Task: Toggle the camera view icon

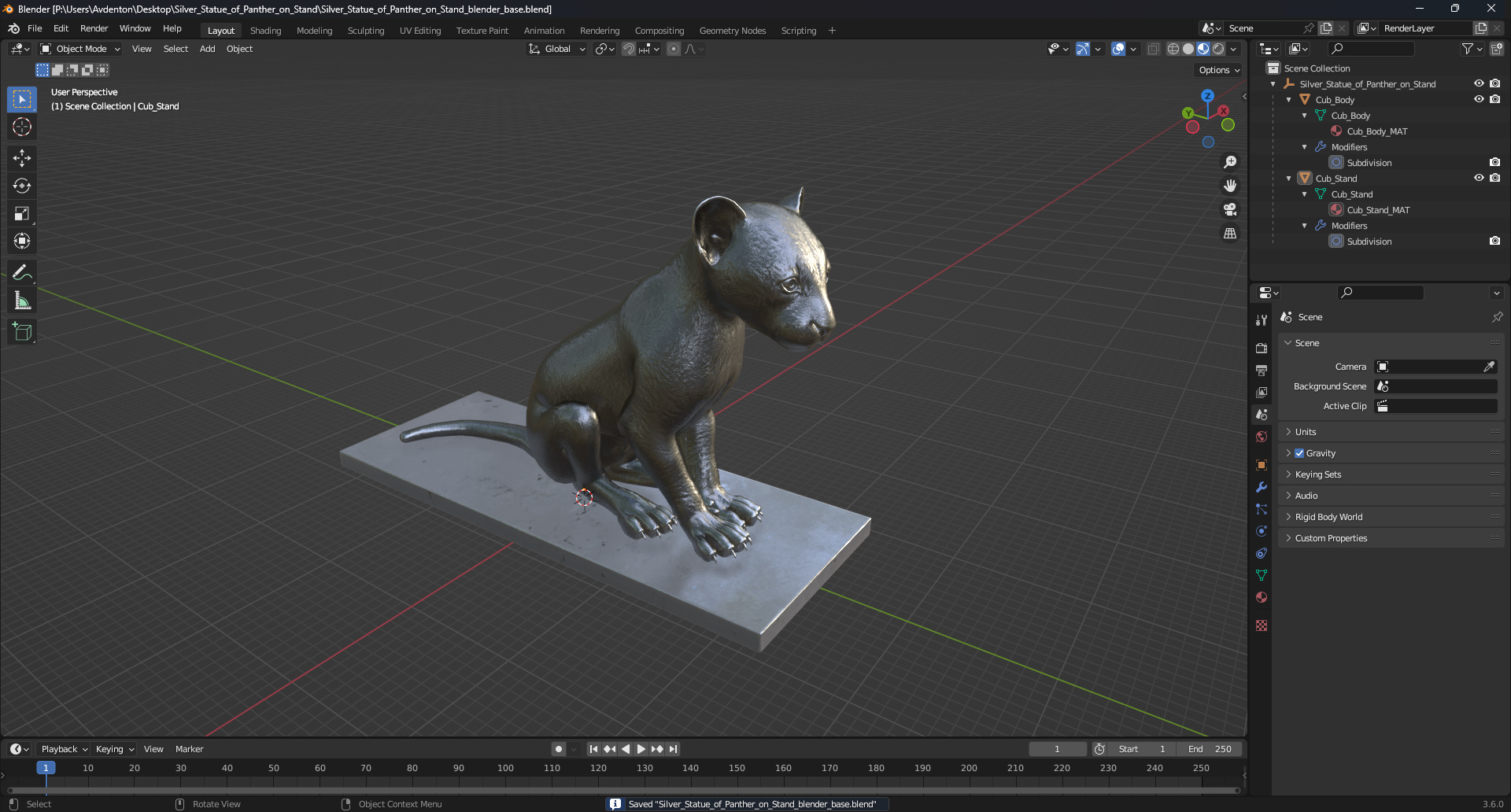Action: coord(1230,209)
